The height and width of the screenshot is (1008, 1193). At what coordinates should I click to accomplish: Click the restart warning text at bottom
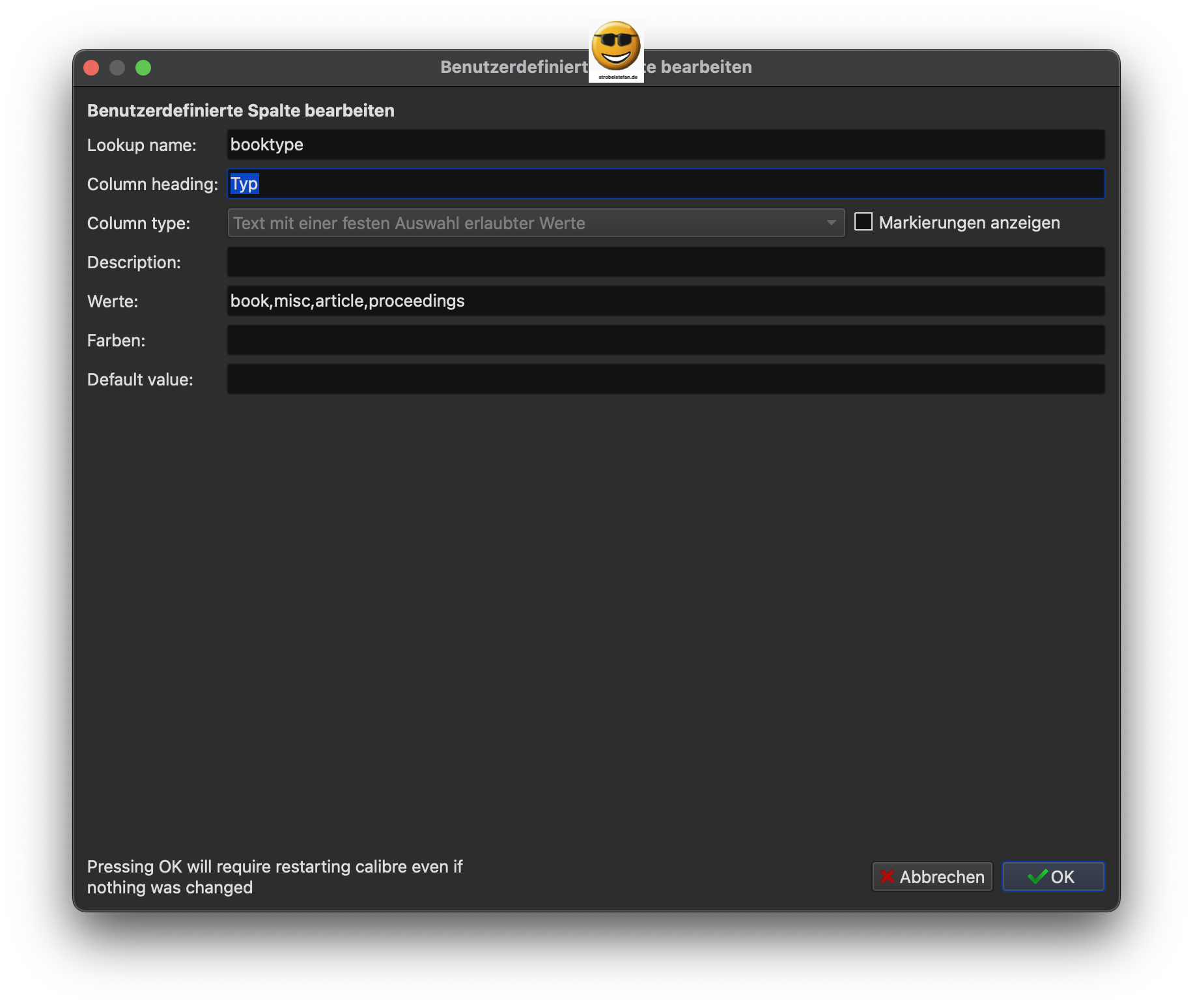[274, 876]
